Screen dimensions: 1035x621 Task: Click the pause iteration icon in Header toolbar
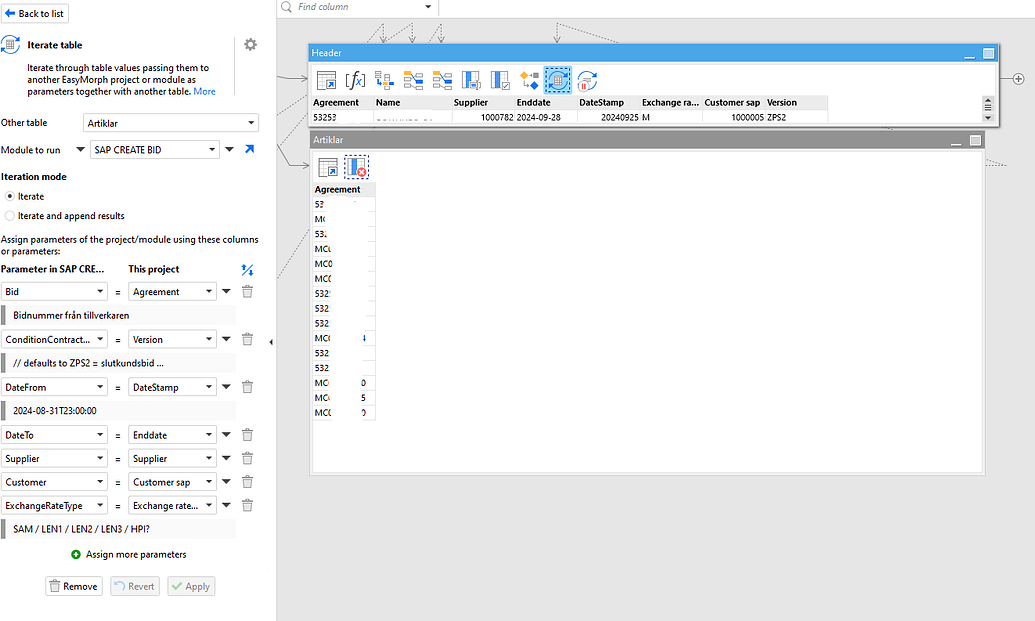pyautogui.click(x=585, y=83)
